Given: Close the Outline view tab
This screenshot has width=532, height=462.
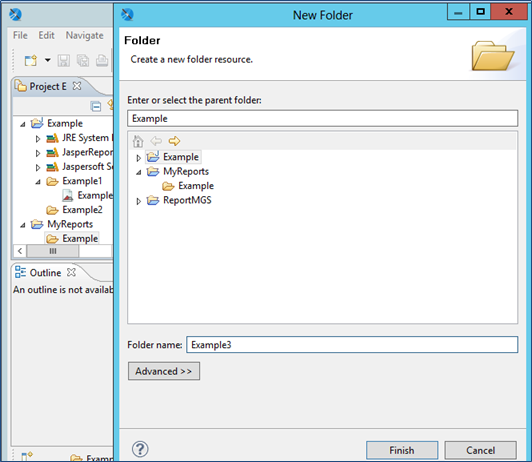Looking at the screenshot, I should [x=71, y=272].
